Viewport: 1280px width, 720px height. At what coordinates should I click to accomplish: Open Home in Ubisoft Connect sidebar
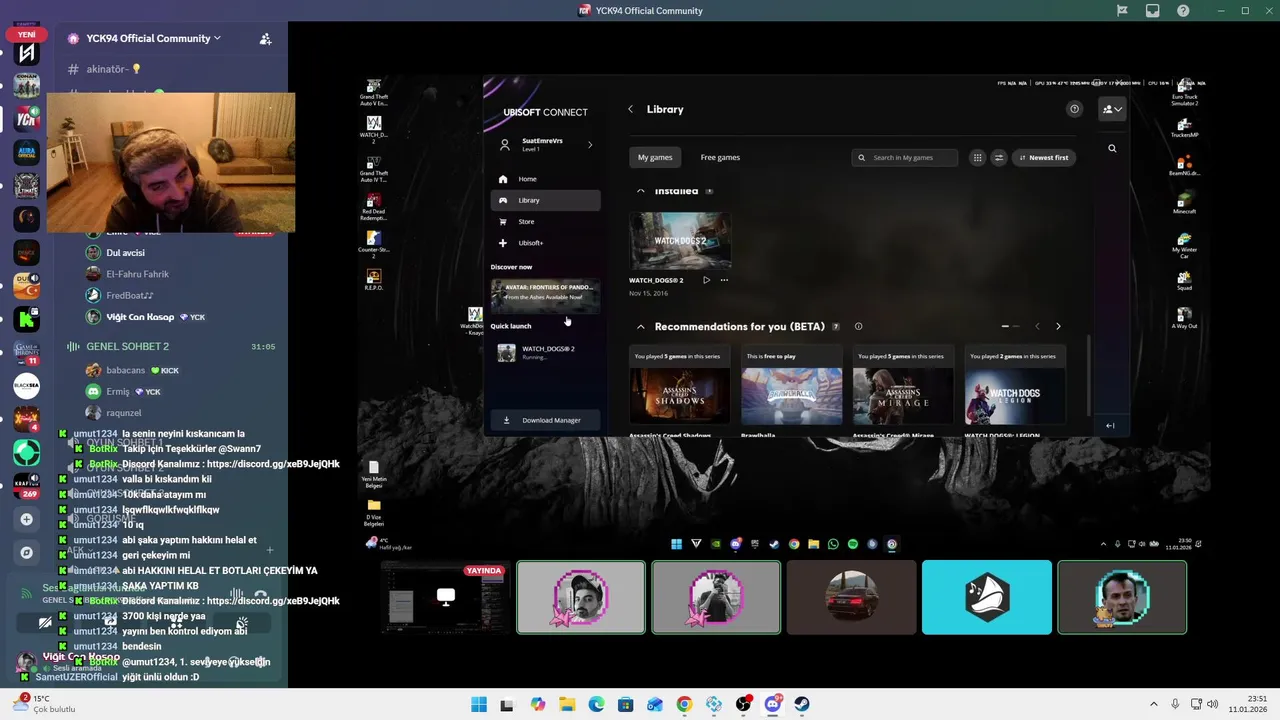(x=545, y=179)
